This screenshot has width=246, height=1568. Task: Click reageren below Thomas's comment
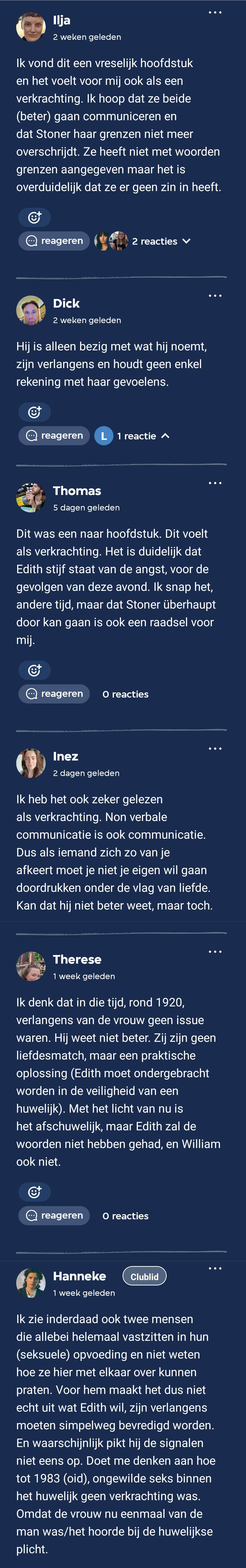(54, 694)
